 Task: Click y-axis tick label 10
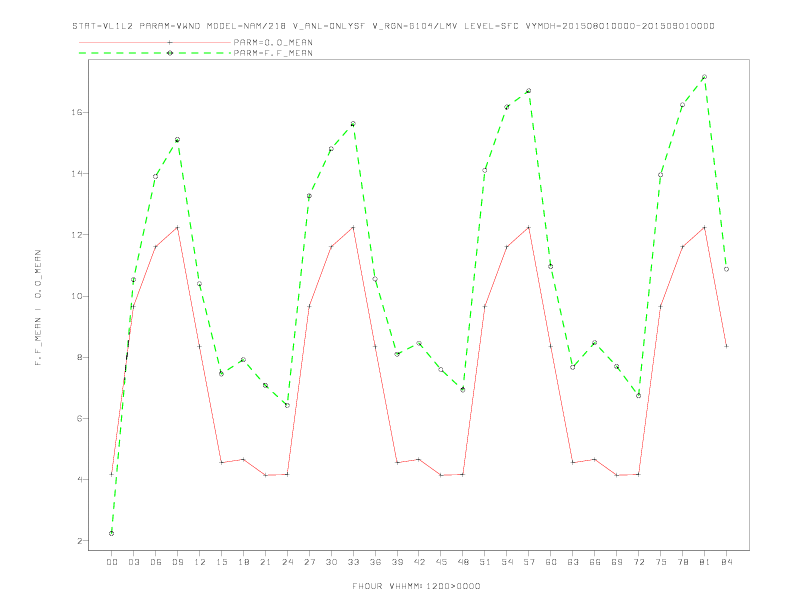click(x=77, y=296)
